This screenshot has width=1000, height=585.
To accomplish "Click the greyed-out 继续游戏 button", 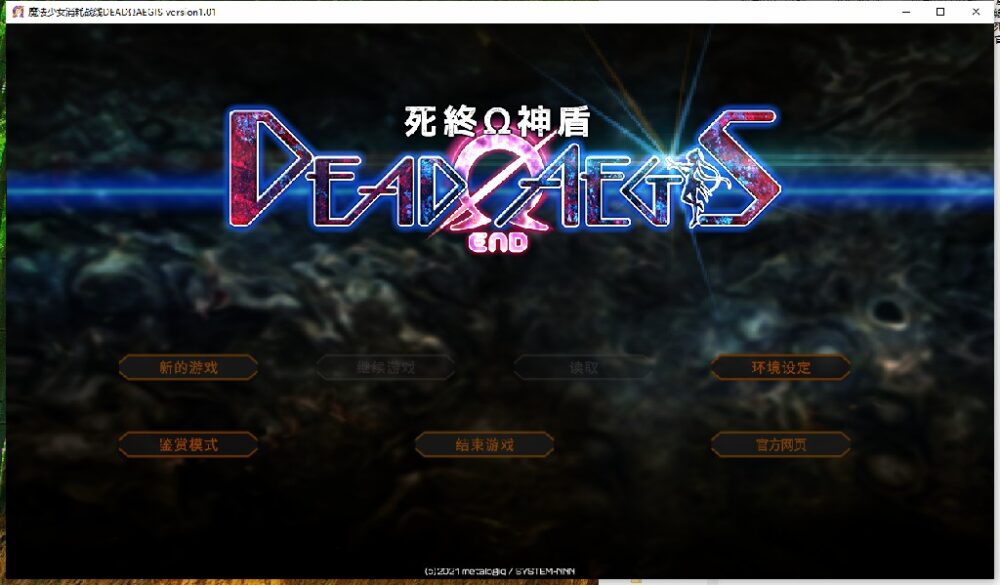I will coord(386,367).
